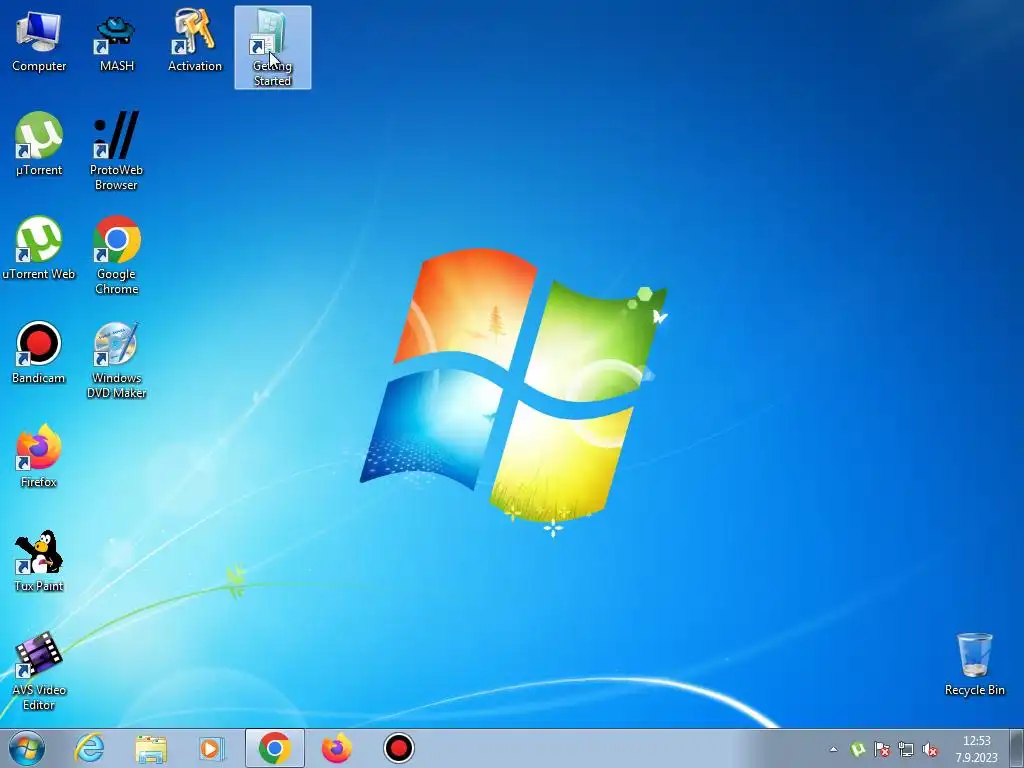Screen dimensions: 1024x768
Task: Select the uTorrent Web shortcut
Action: pyautogui.click(x=39, y=248)
